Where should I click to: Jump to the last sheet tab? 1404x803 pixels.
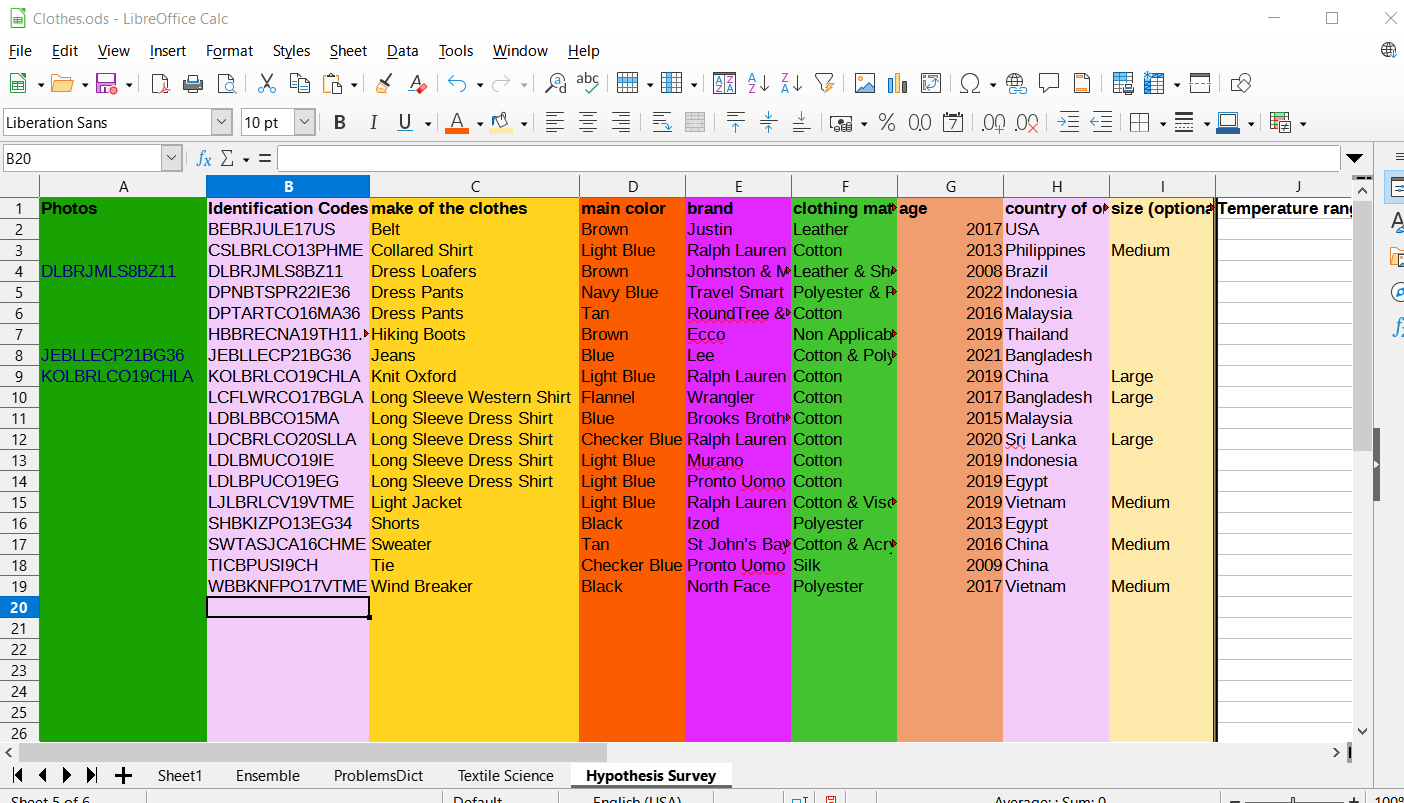pos(92,776)
